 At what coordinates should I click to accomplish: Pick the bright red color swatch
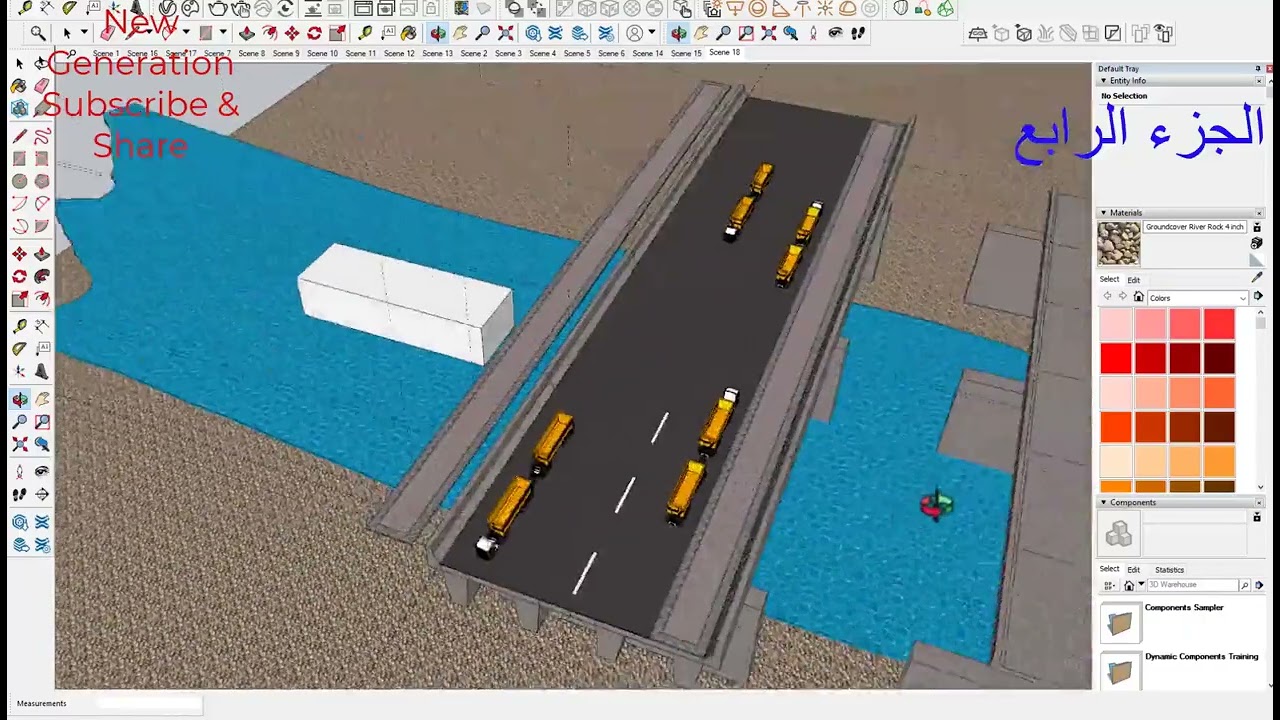(1116, 358)
